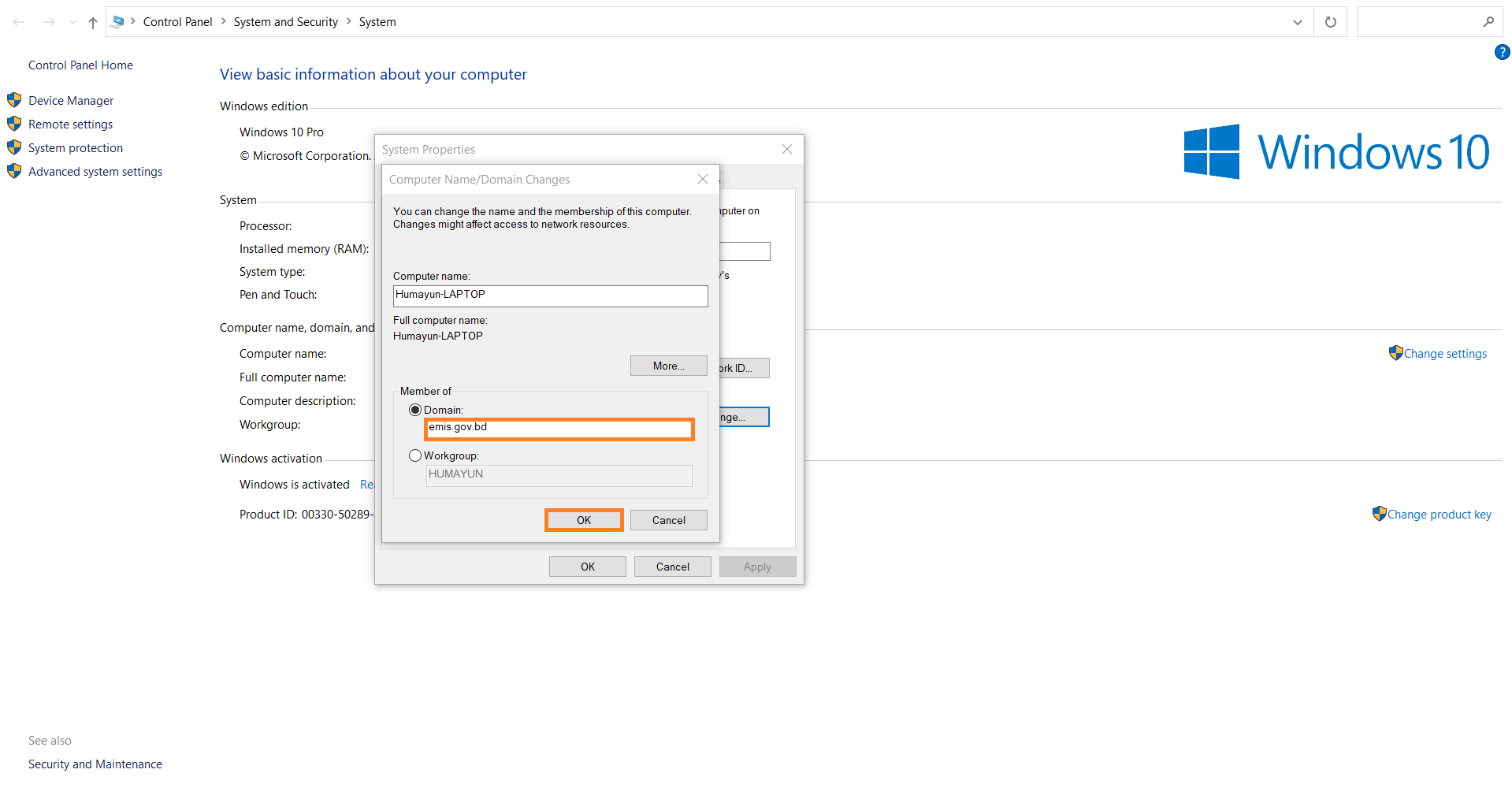Screen dimensions: 1512x788
Task: Open Security and Maintenance link
Action: point(95,764)
